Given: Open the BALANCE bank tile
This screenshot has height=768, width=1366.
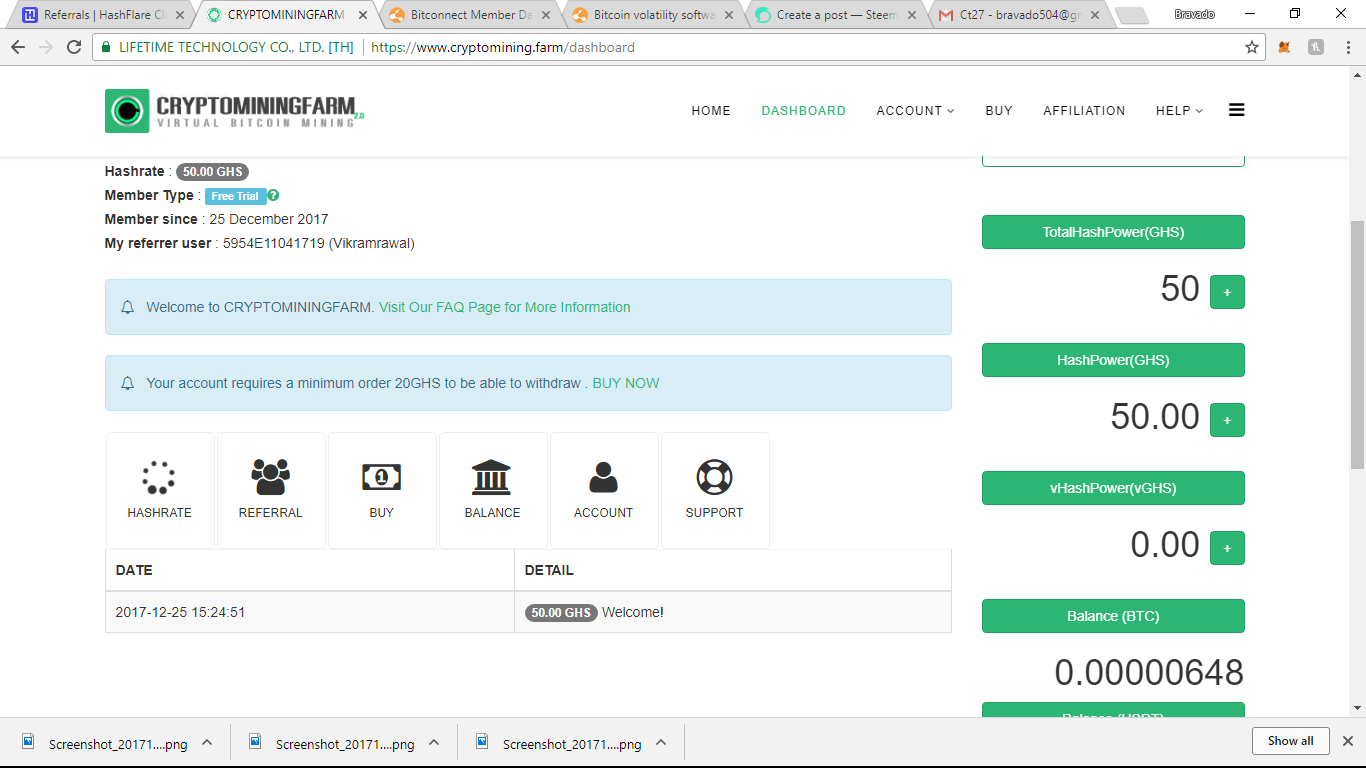Looking at the screenshot, I should coord(493,490).
